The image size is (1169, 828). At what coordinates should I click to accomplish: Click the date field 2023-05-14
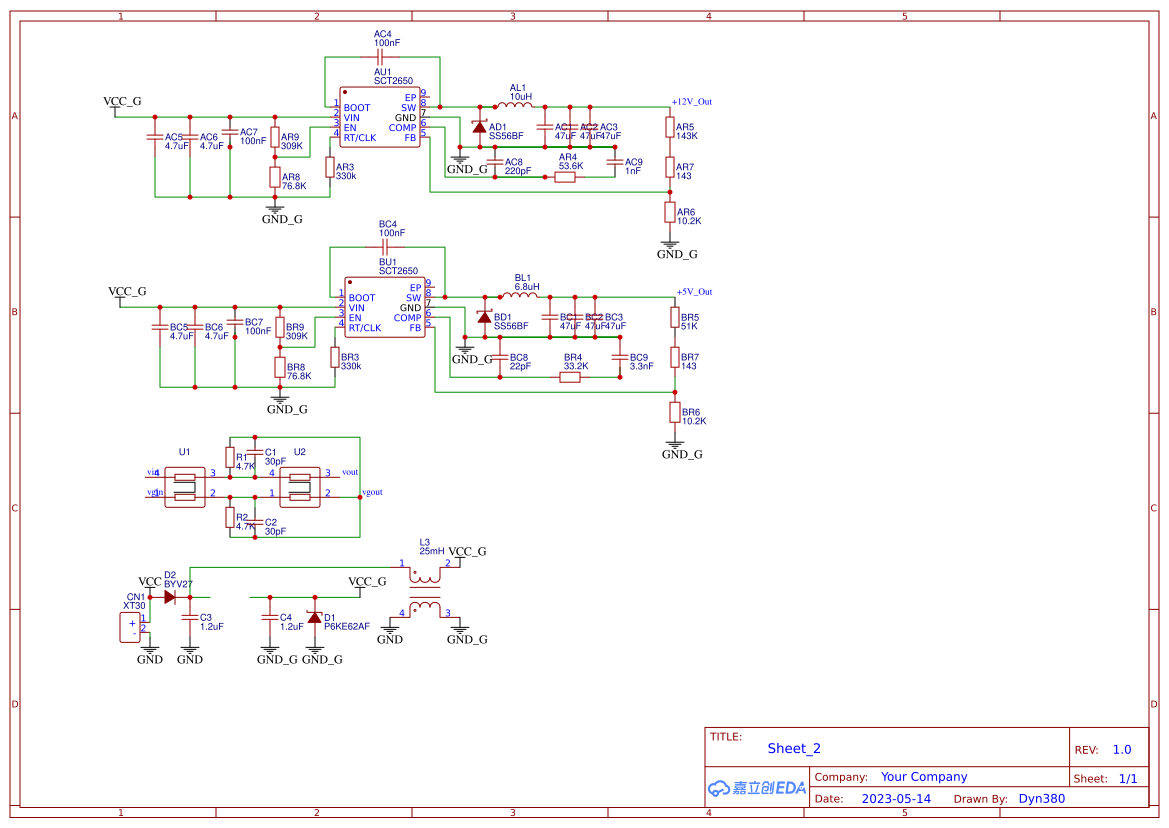(x=897, y=798)
